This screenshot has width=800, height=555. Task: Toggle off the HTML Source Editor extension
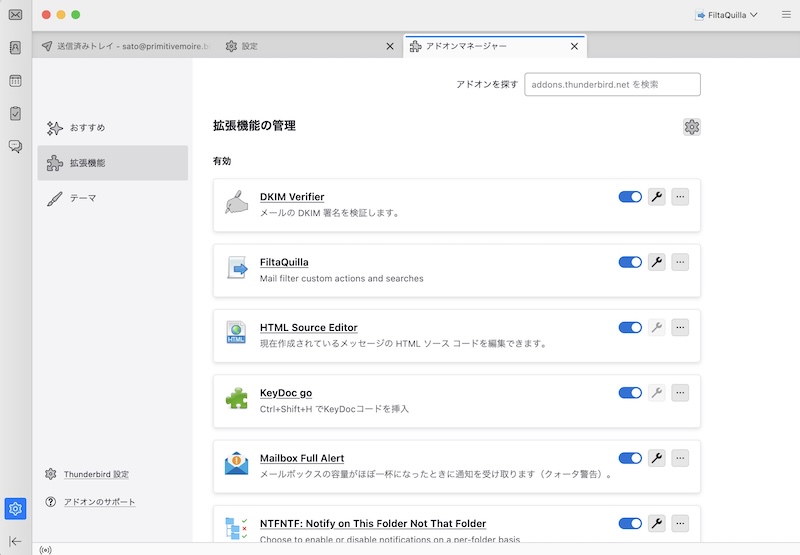pos(630,327)
